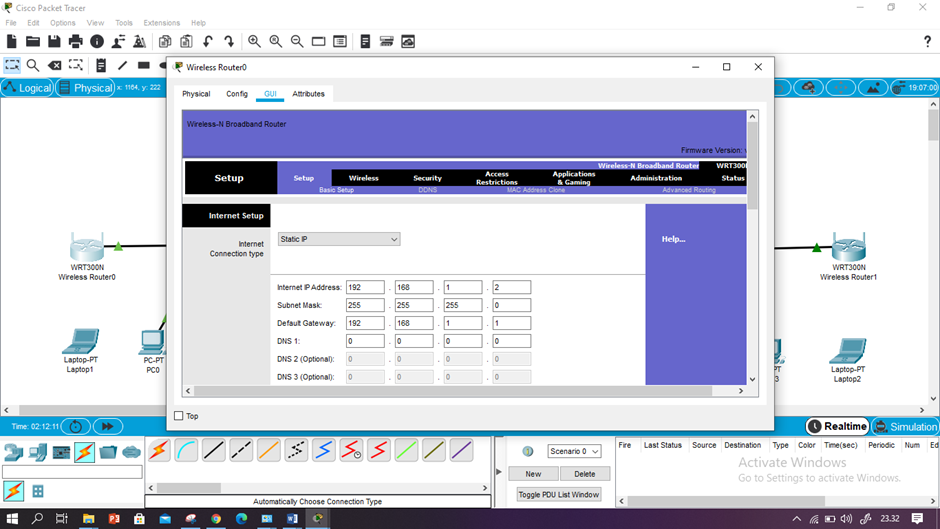Click Fast Forward Time button
The width and height of the screenshot is (940, 529).
pos(108,426)
